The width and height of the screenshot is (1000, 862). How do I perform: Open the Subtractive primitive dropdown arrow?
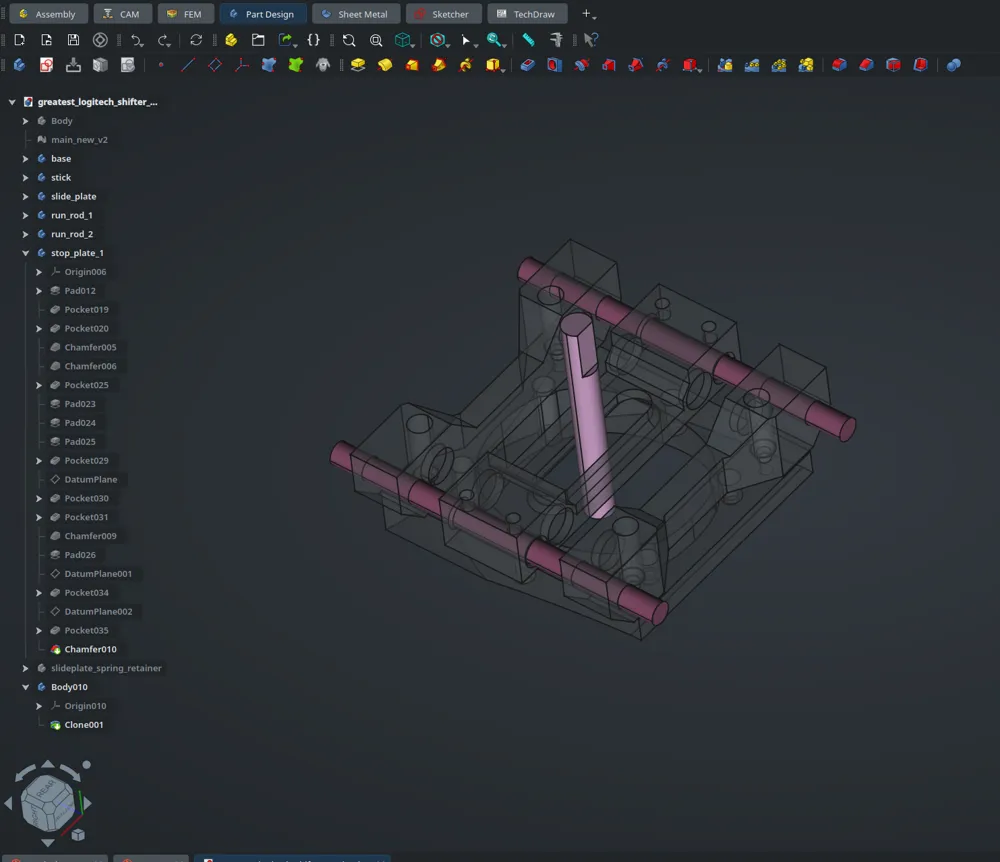pos(700,70)
